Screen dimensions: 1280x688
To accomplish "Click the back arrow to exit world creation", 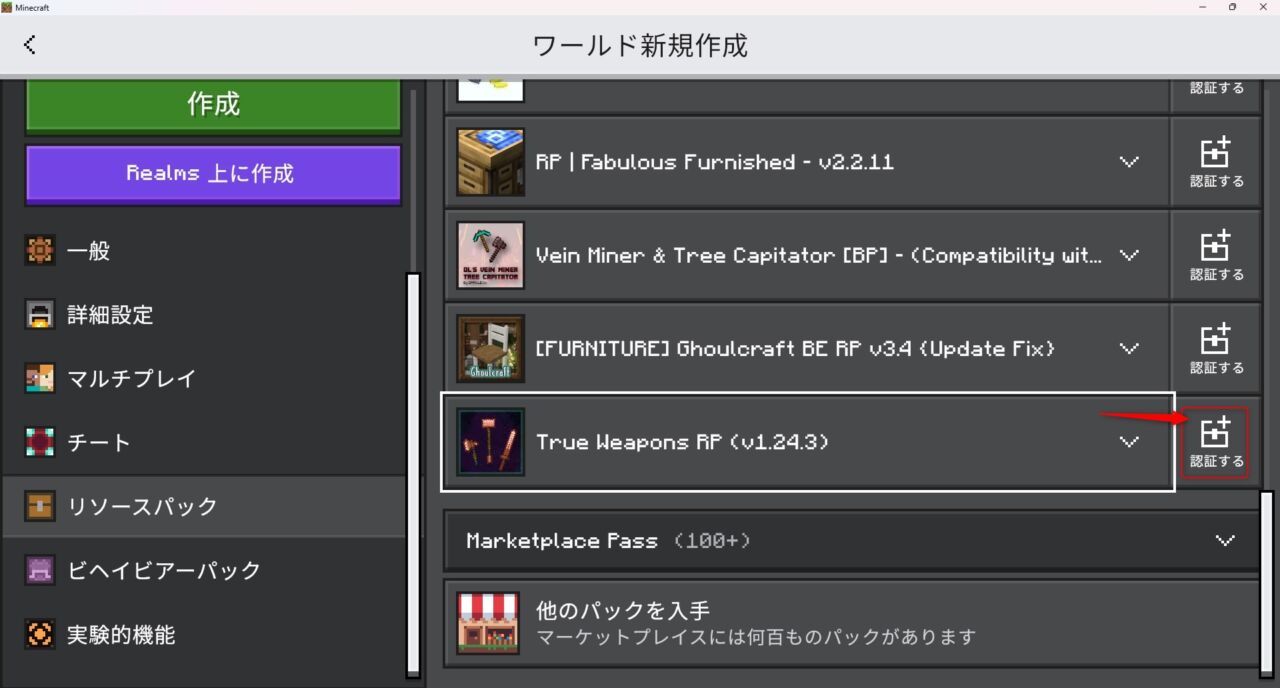I will click(x=30, y=44).
